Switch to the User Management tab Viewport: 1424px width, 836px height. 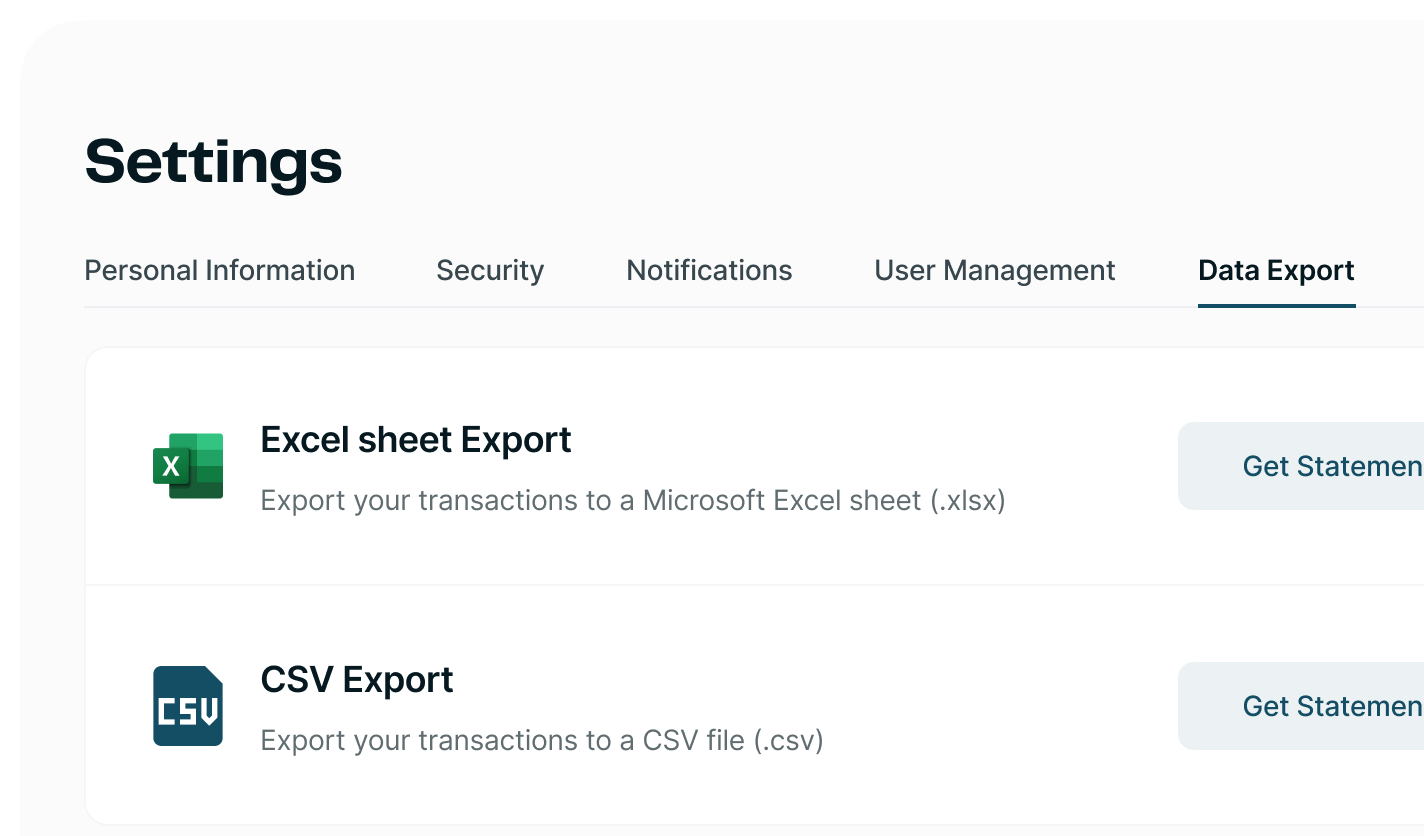(x=994, y=270)
